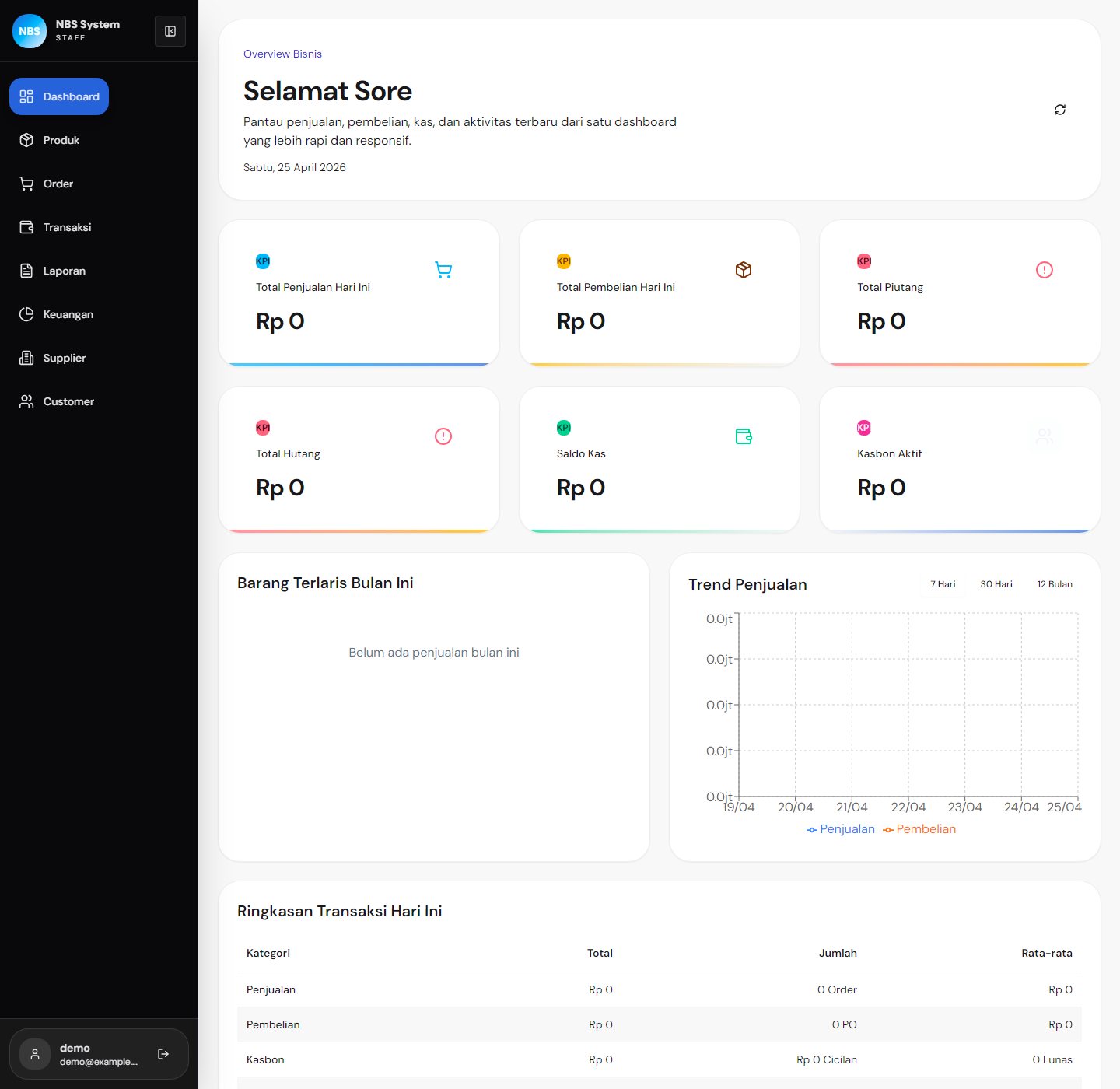1120x1089 pixels.
Task: Click the Belum ada penjualan bulan ini message
Action: pyautogui.click(x=434, y=653)
